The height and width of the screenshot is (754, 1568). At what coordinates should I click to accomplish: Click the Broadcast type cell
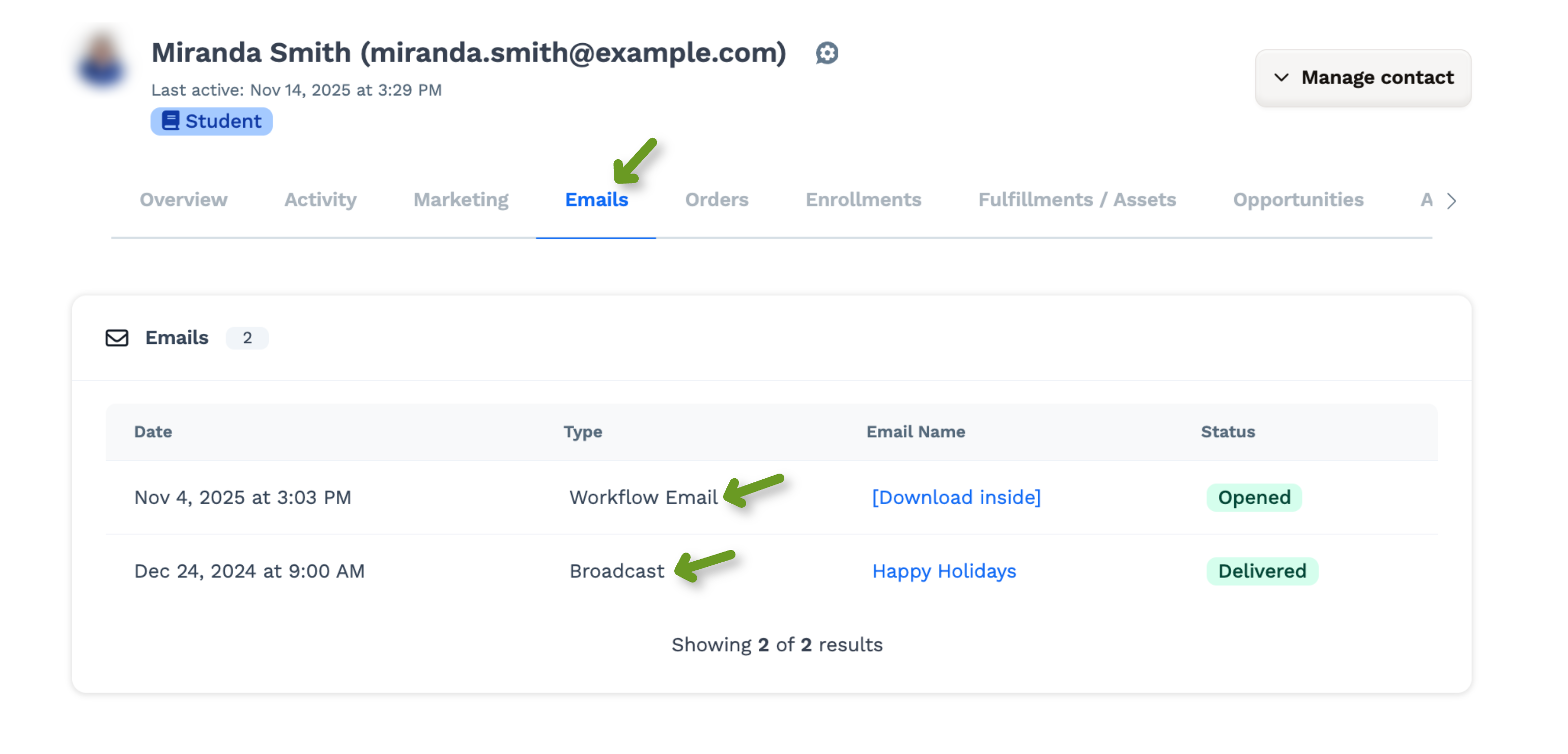[617, 571]
